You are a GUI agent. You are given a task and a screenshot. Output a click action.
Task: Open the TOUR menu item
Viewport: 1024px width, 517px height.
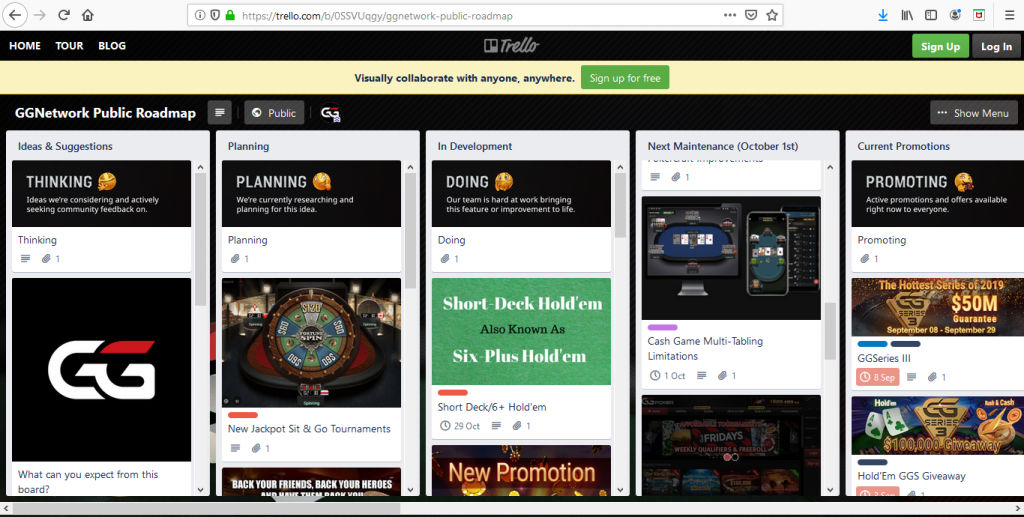click(x=69, y=46)
